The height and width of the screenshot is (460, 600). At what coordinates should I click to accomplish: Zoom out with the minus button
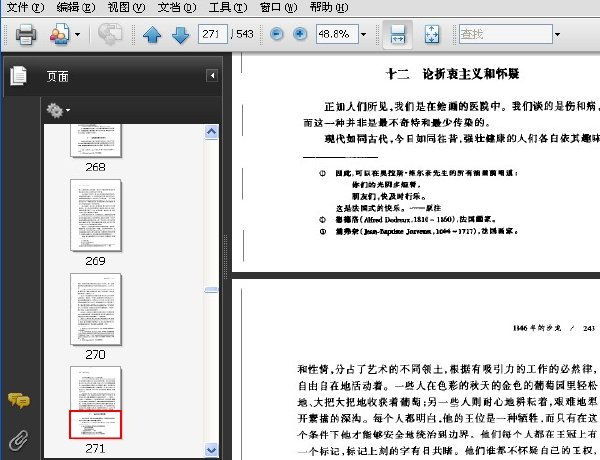click(x=276, y=34)
